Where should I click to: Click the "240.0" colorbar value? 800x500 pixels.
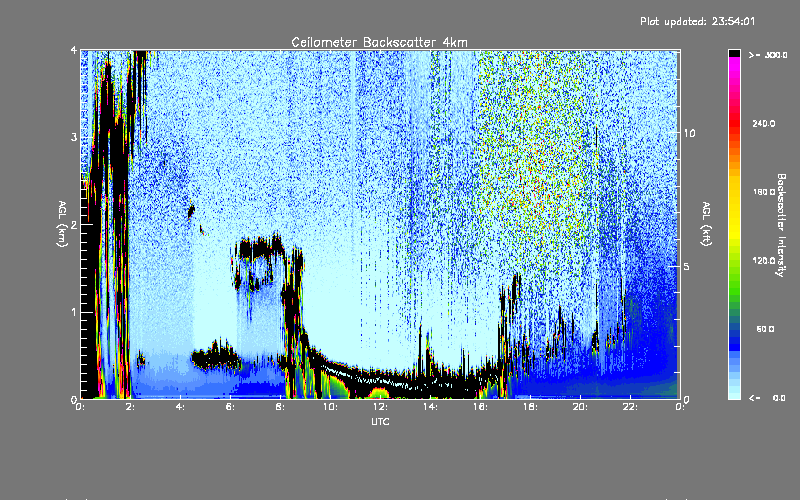point(764,123)
